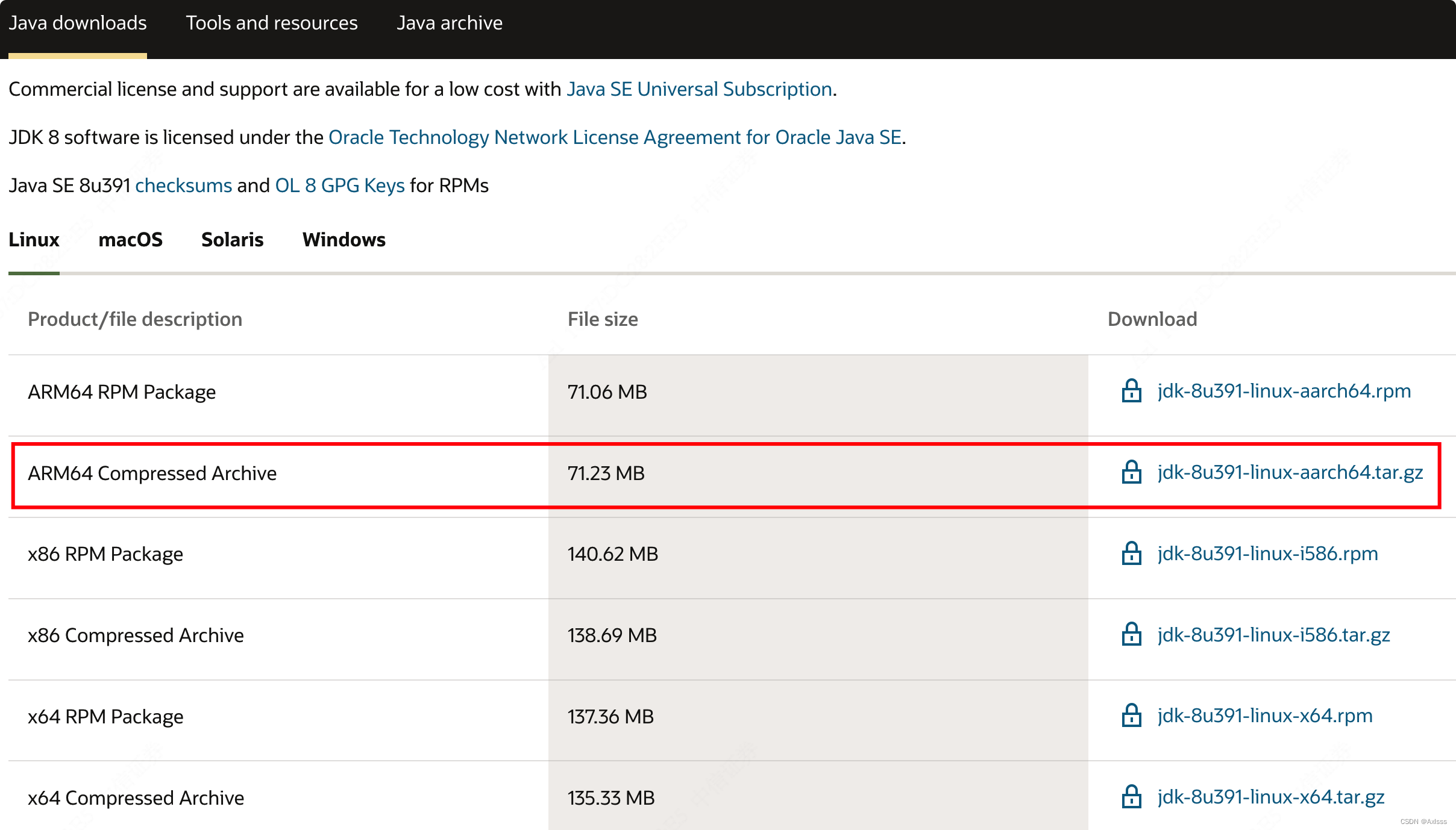Viewport: 1456px width, 830px height.
Task: Select the Linux platform tab
Action: 34,240
